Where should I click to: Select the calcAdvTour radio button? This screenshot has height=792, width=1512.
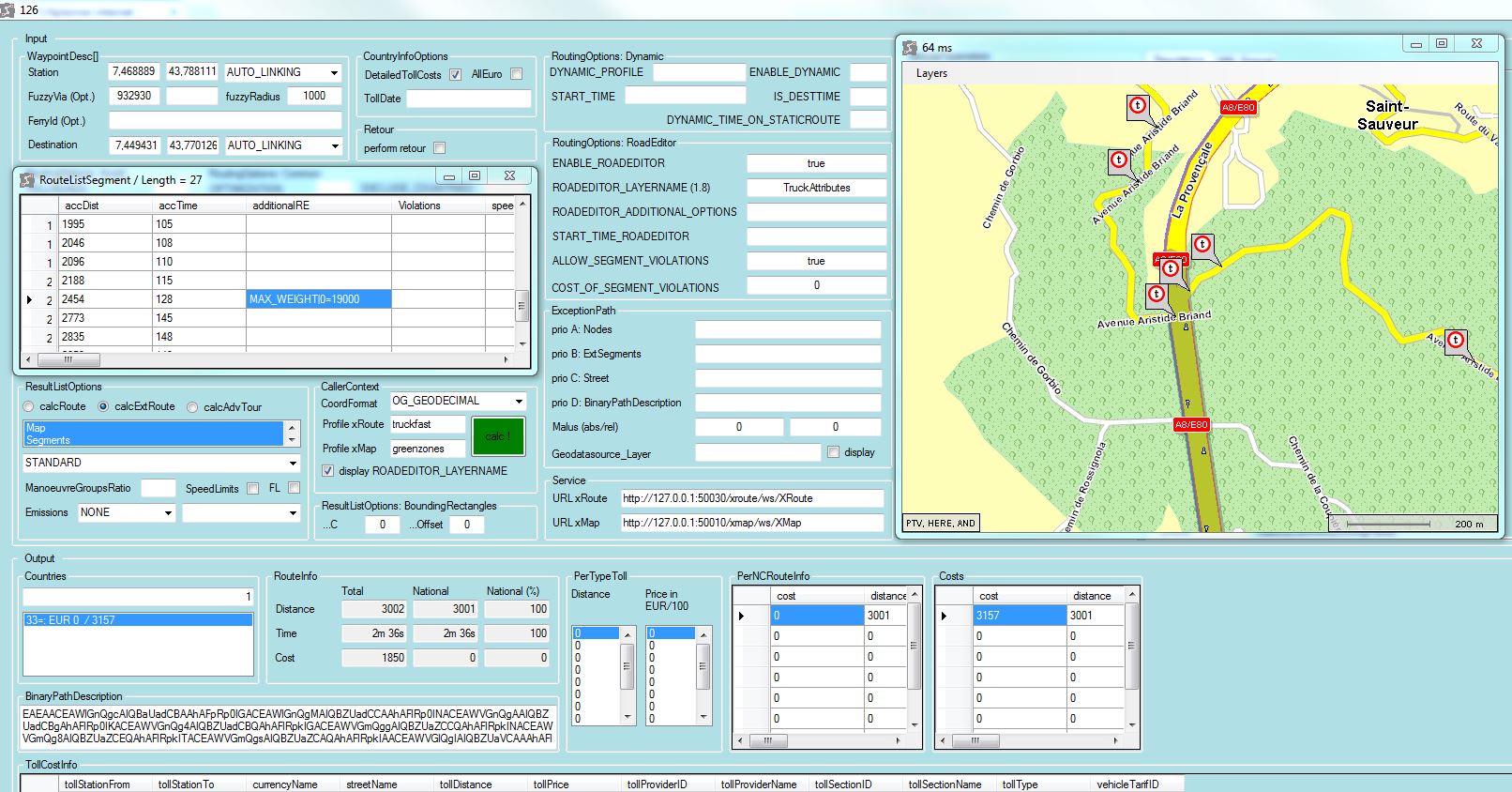(x=192, y=407)
